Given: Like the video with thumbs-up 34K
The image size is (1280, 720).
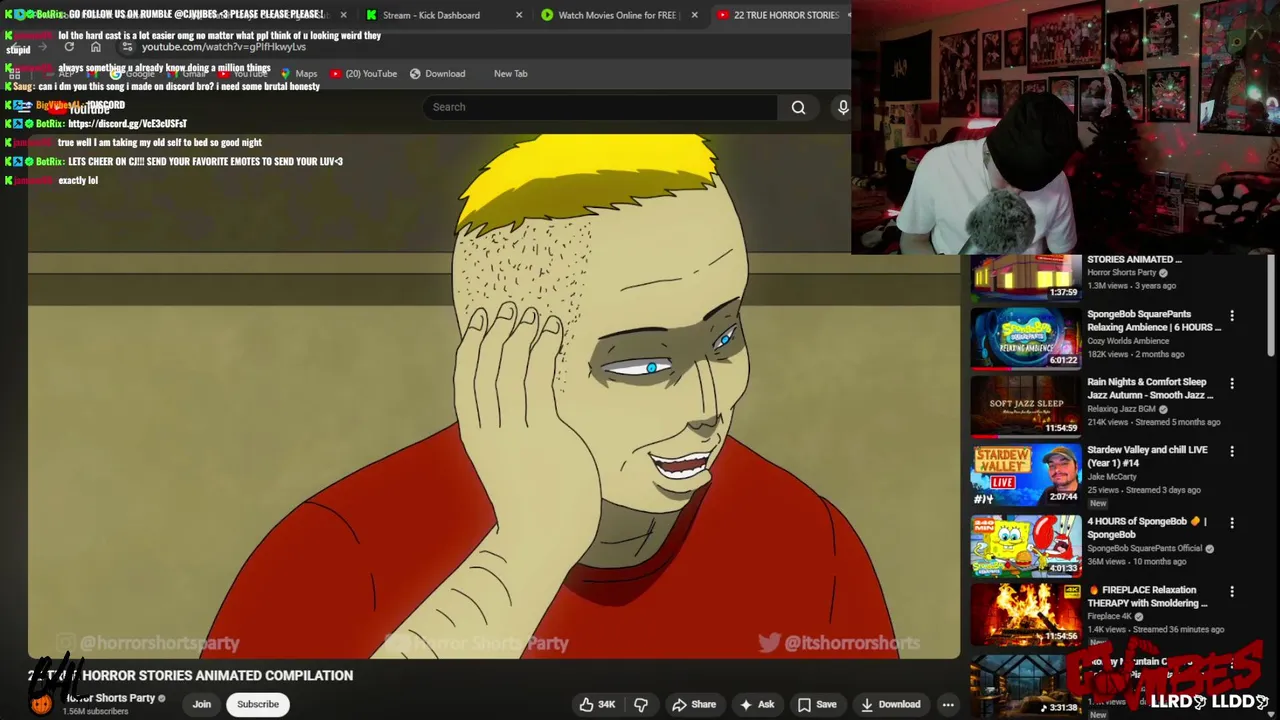Looking at the screenshot, I should pos(596,704).
